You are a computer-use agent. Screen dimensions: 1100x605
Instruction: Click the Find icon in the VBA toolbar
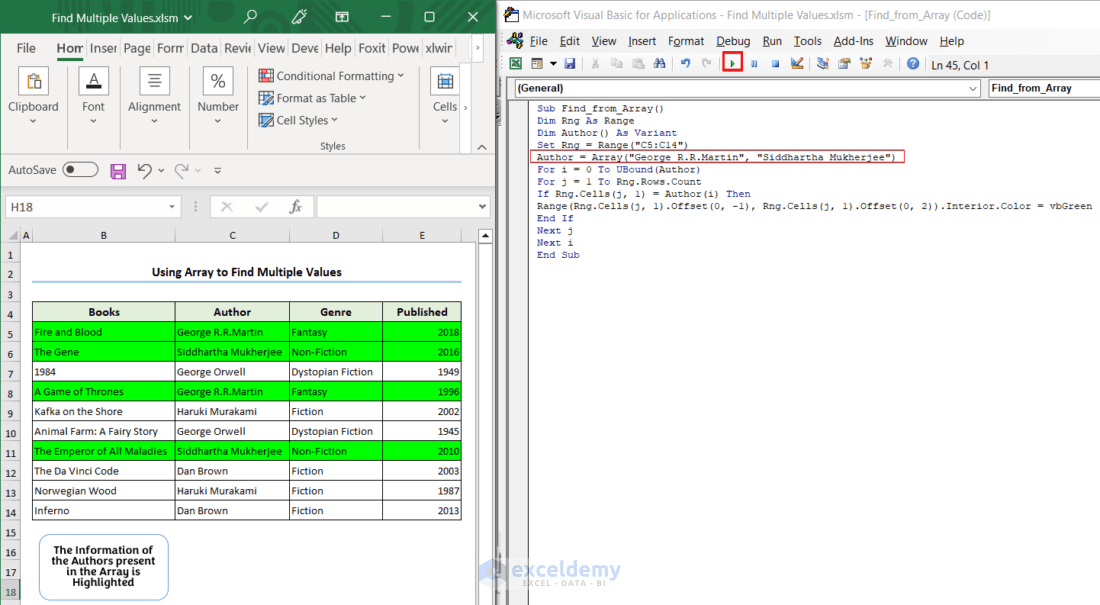pos(660,63)
